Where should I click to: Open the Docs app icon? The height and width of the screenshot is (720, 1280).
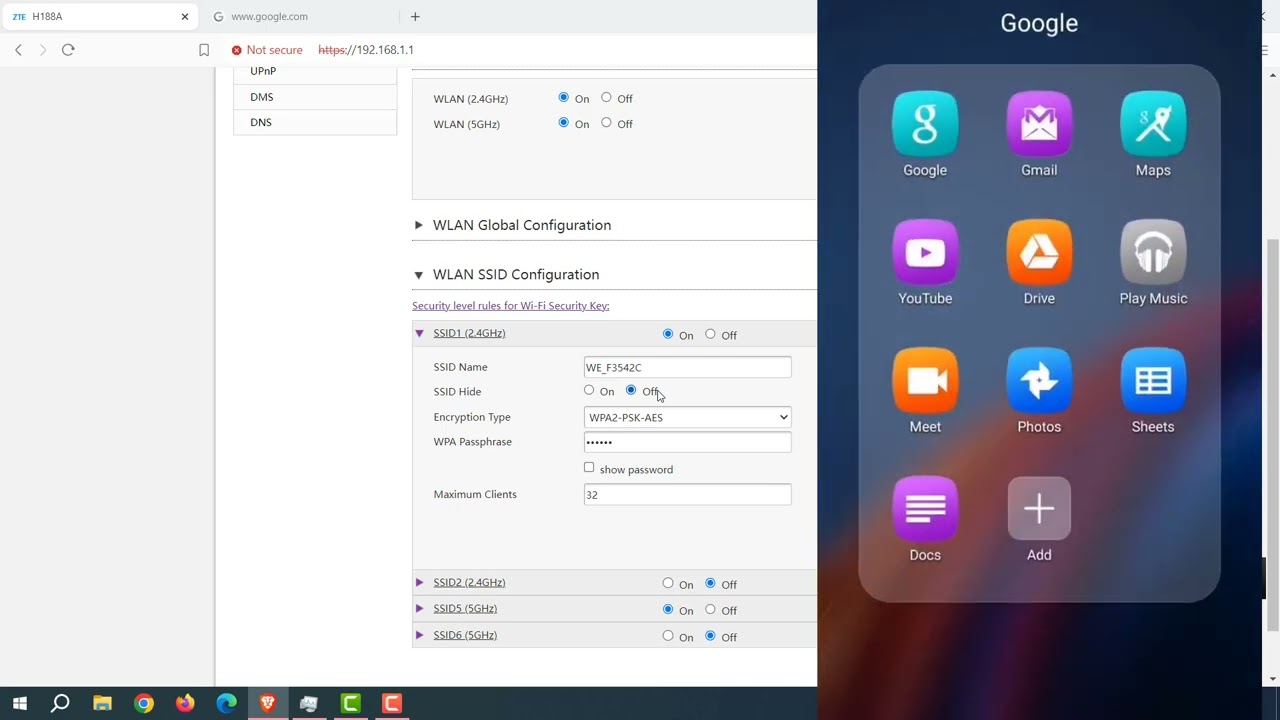coord(925,508)
